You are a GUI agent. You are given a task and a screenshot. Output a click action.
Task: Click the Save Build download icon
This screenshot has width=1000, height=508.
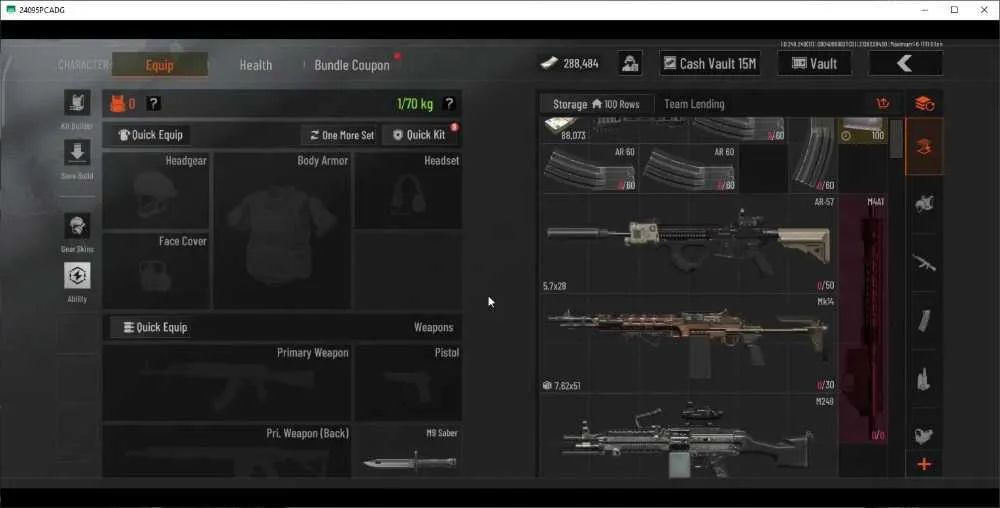point(77,153)
